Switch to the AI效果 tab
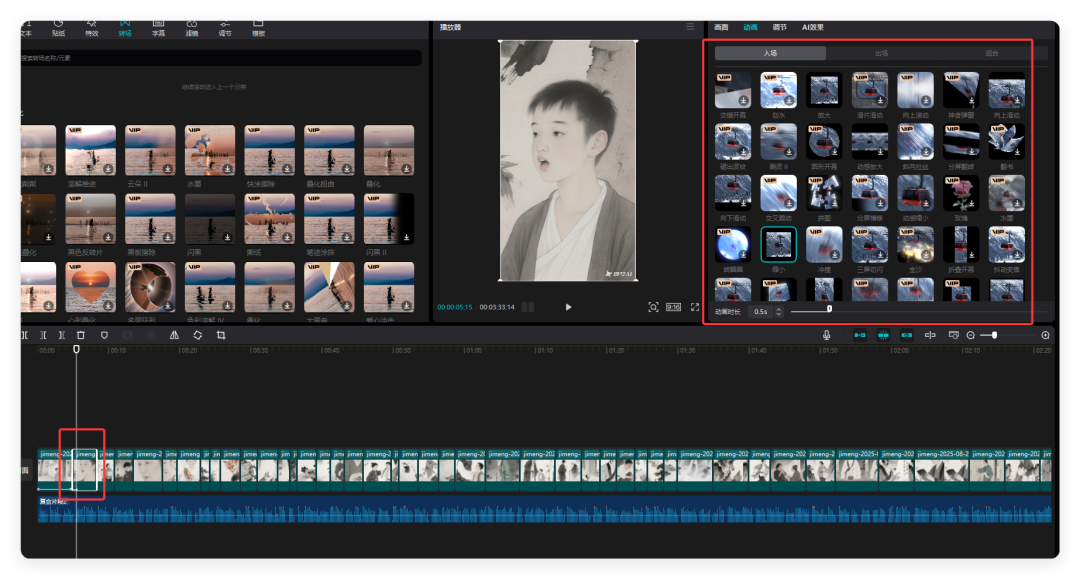1080x579 pixels. pos(812,27)
